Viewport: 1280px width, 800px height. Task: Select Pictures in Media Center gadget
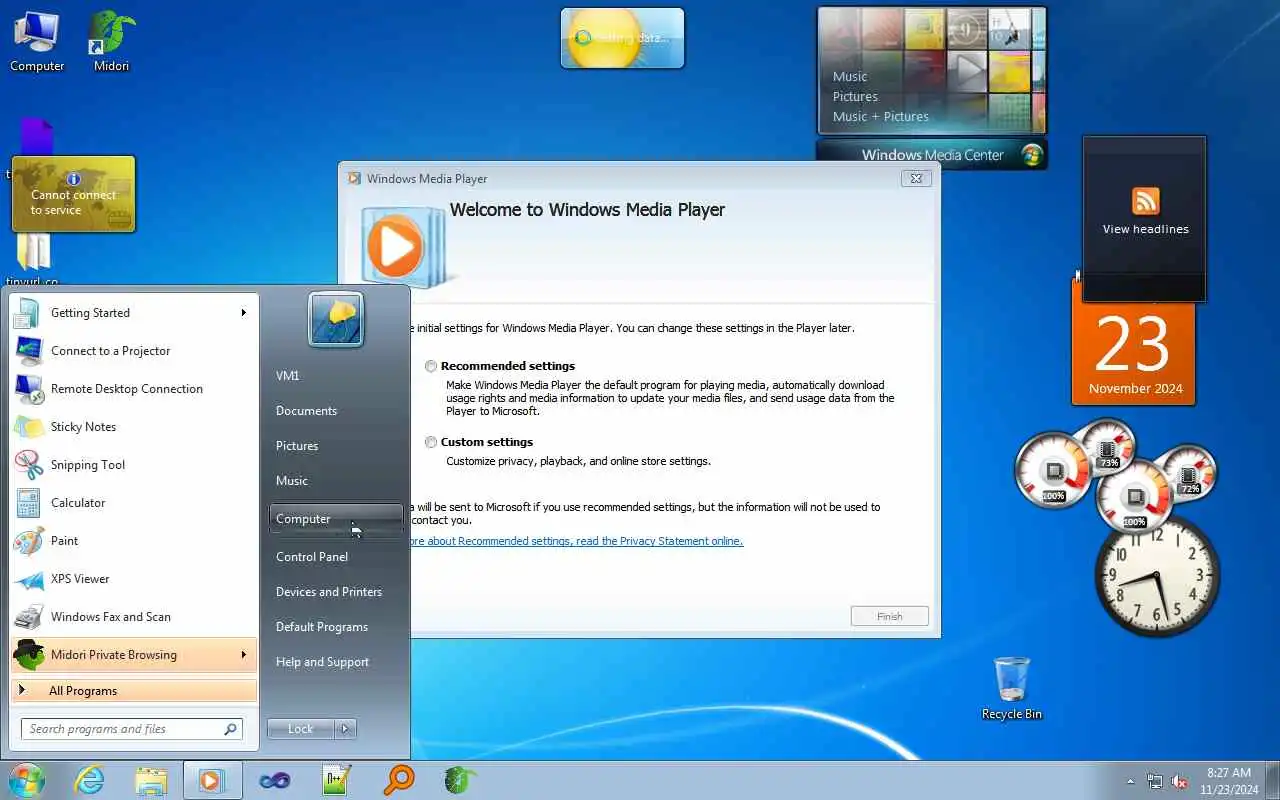pos(855,97)
